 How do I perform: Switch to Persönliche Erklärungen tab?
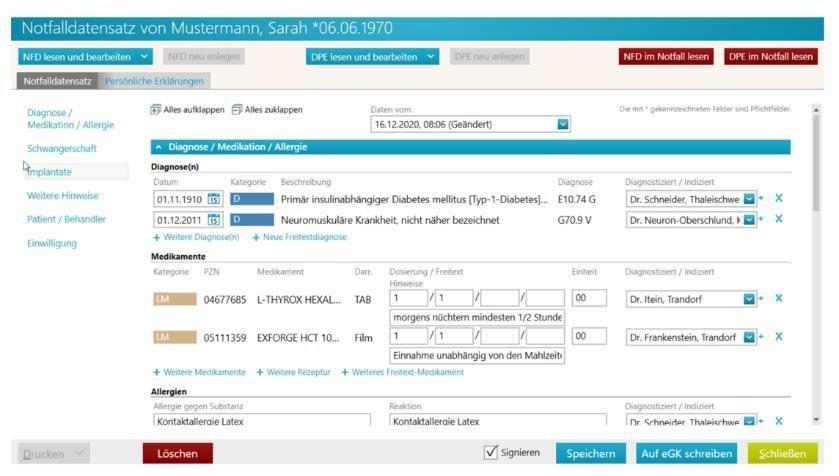pyautogui.click(x=154, y=81)
